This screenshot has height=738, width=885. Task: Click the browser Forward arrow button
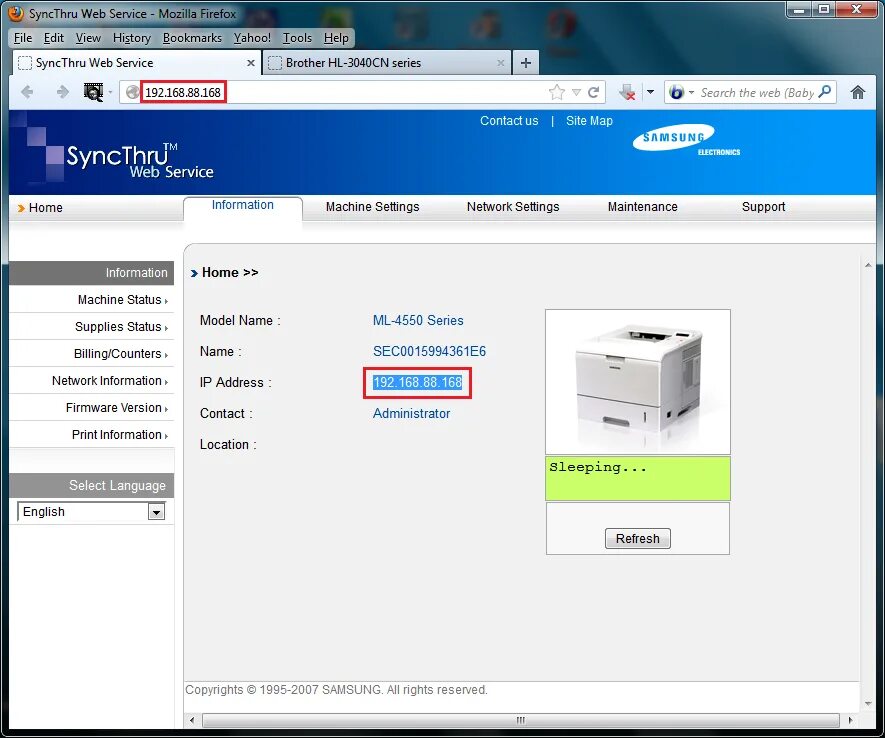point(62,92)
